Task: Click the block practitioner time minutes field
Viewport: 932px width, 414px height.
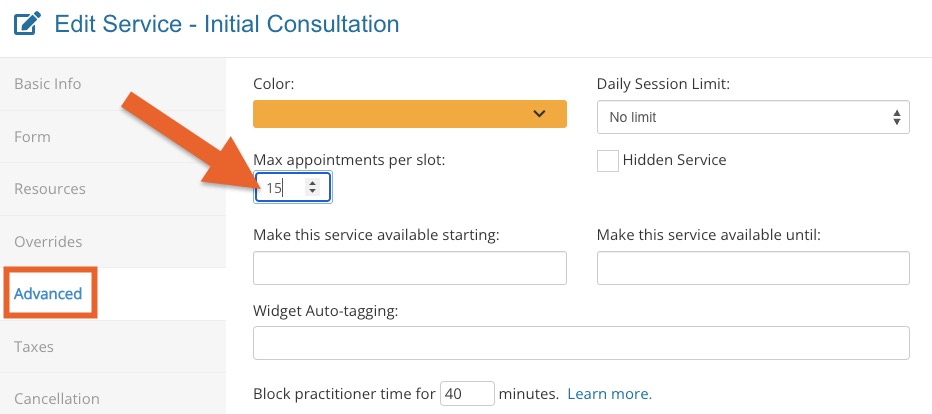Action: pos(467,393)
